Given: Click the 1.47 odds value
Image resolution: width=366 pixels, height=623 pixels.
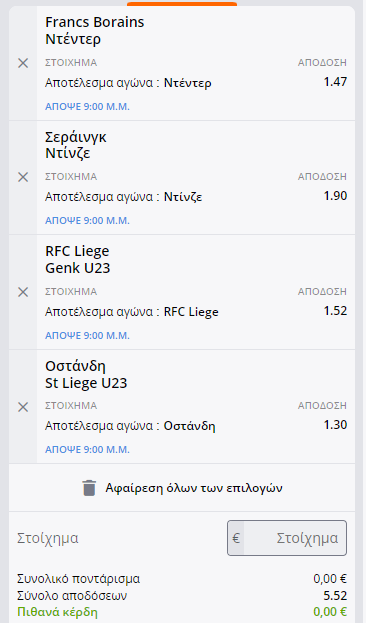Looking at the screenshot, I should pos(335,82).
